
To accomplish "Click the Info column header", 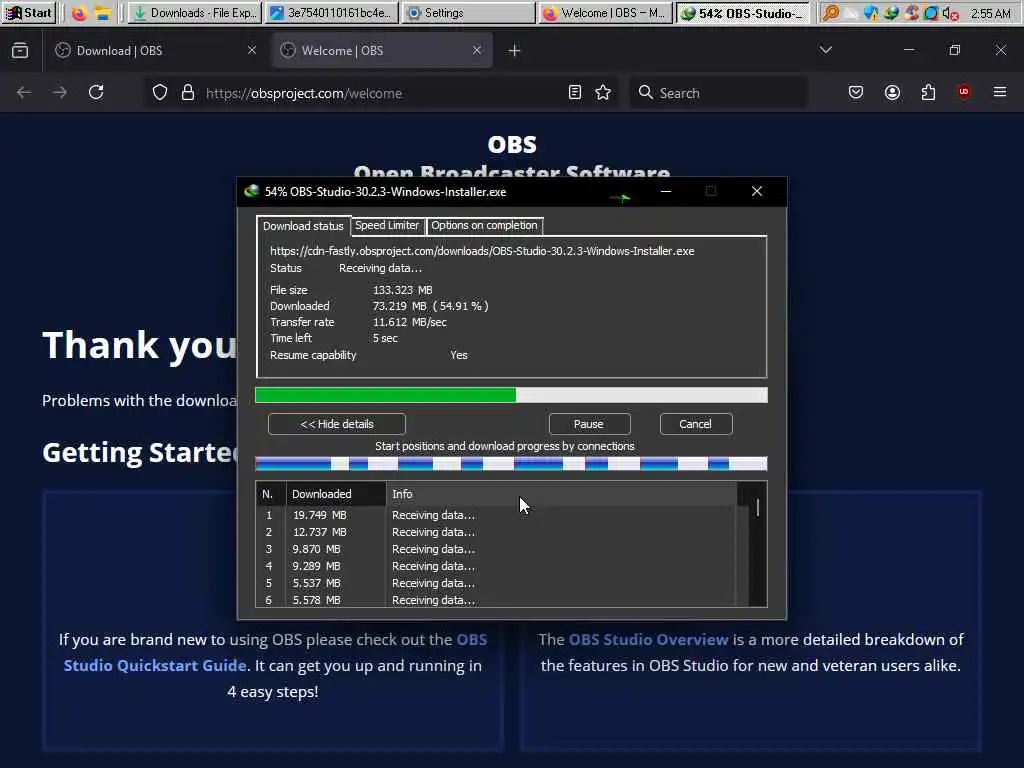I will point(562,494).
